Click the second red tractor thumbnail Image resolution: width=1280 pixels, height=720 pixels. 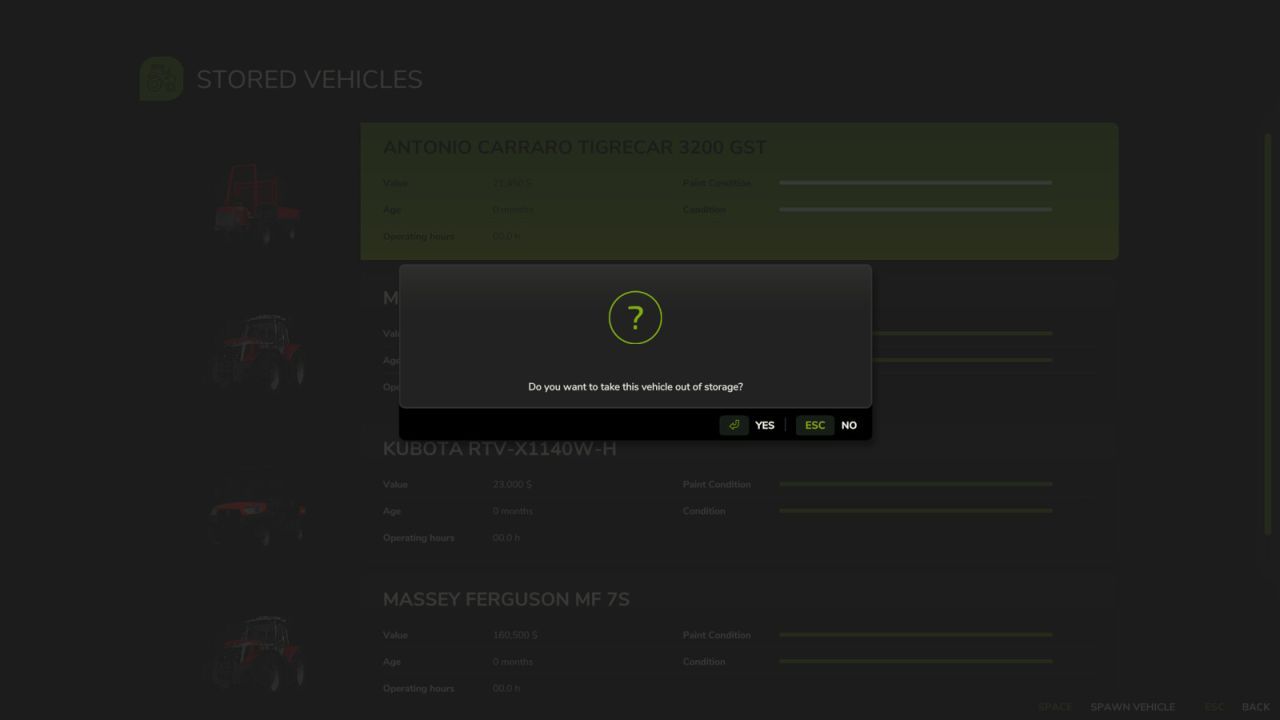pos(258,352)
